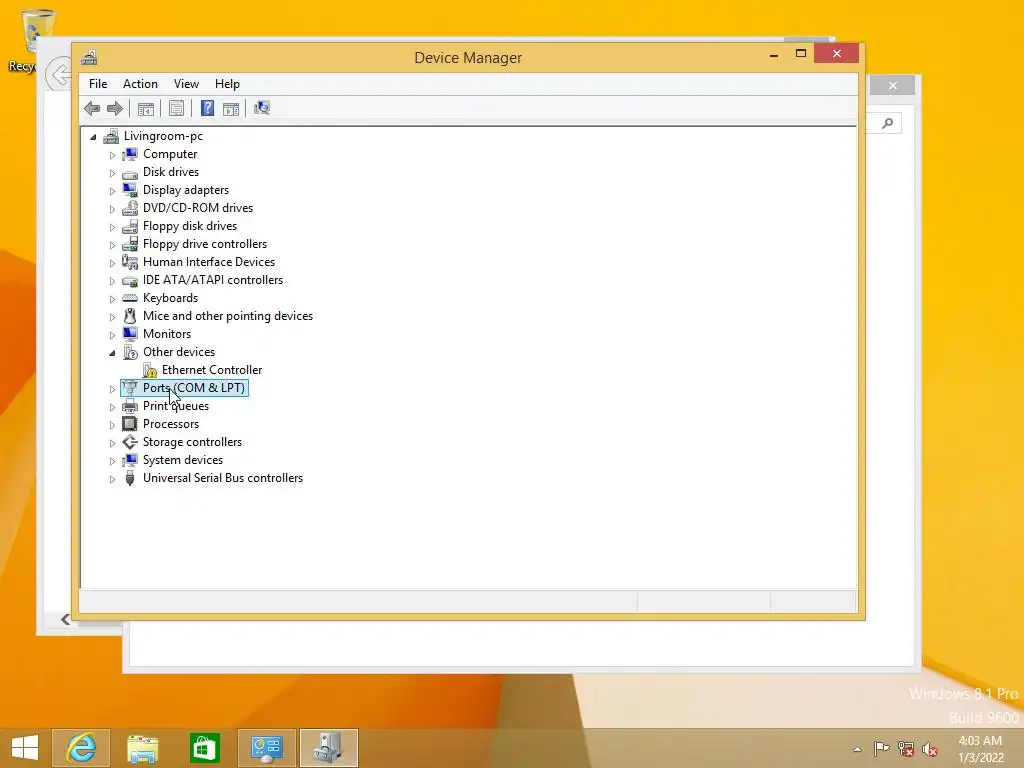Open the Windows Start button

[x=25, y=748]
